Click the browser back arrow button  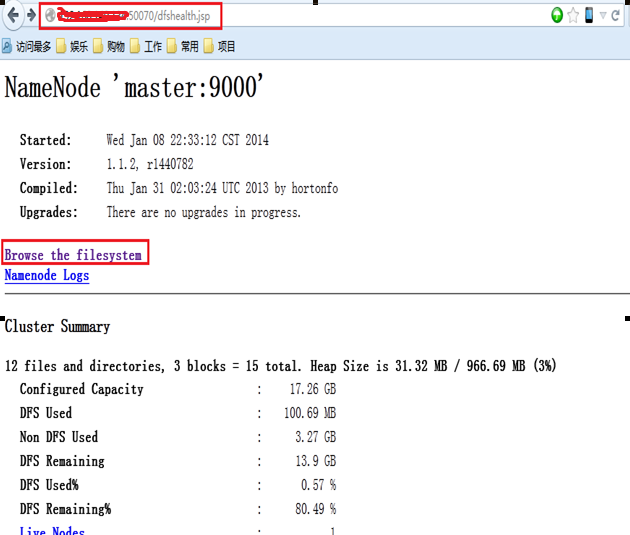coord(13,15)
